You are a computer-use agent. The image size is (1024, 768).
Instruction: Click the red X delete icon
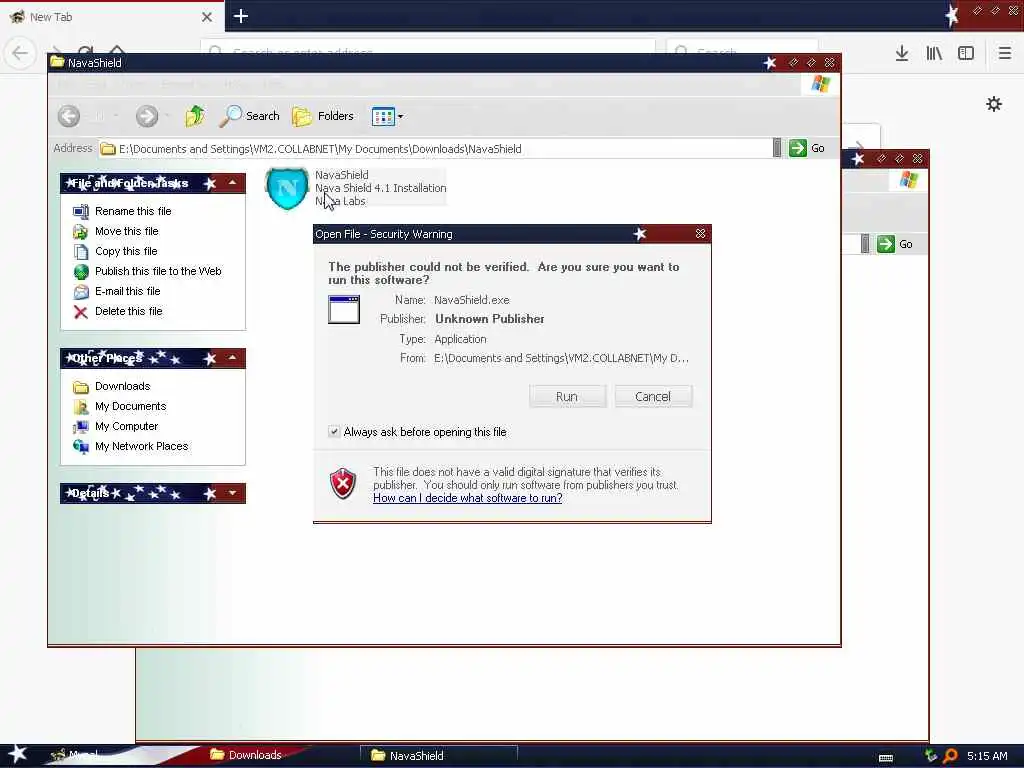click(81, 312)
